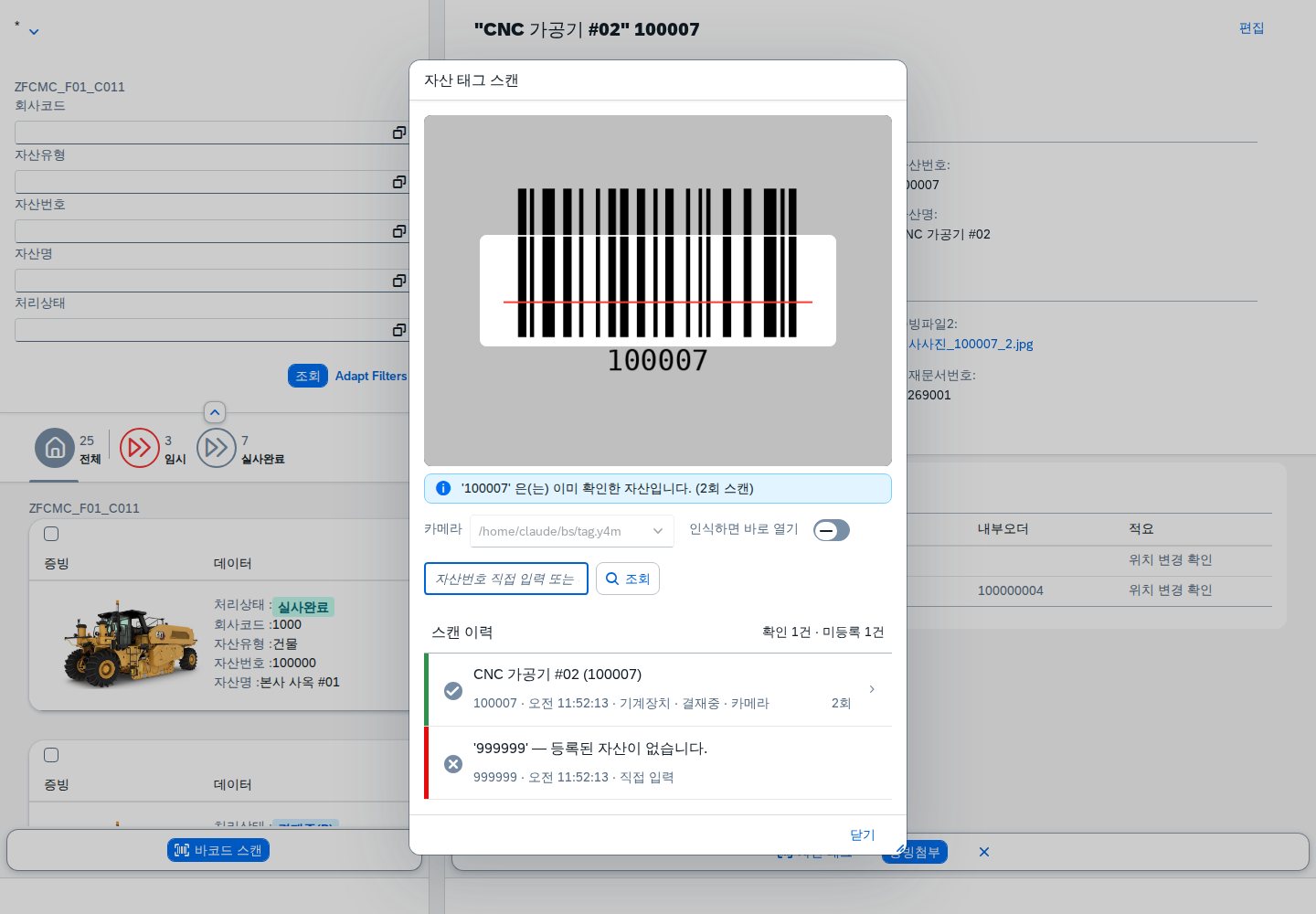The image size is (1316, 914).
Task: Click the barcode scan preview image
Action: click(658, 290)
